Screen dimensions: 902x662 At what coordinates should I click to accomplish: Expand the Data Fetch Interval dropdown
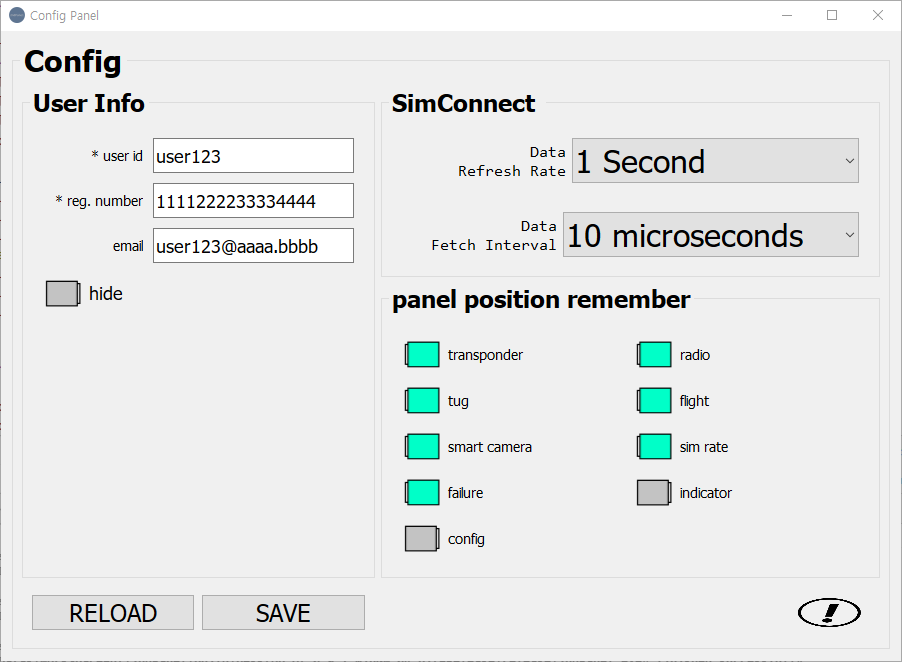coord(711,235)
